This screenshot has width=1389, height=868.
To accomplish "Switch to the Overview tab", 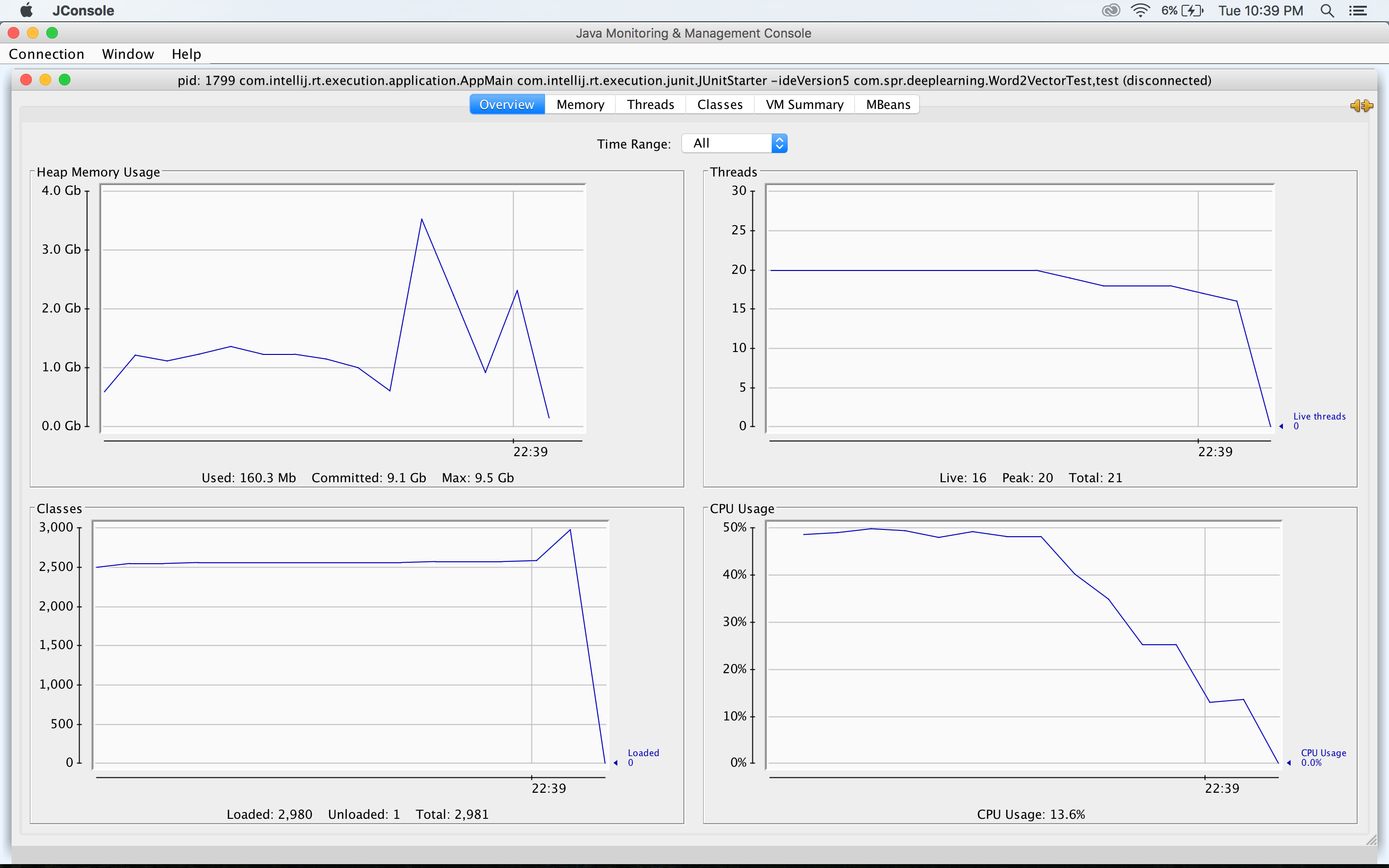I will (507, 105).
